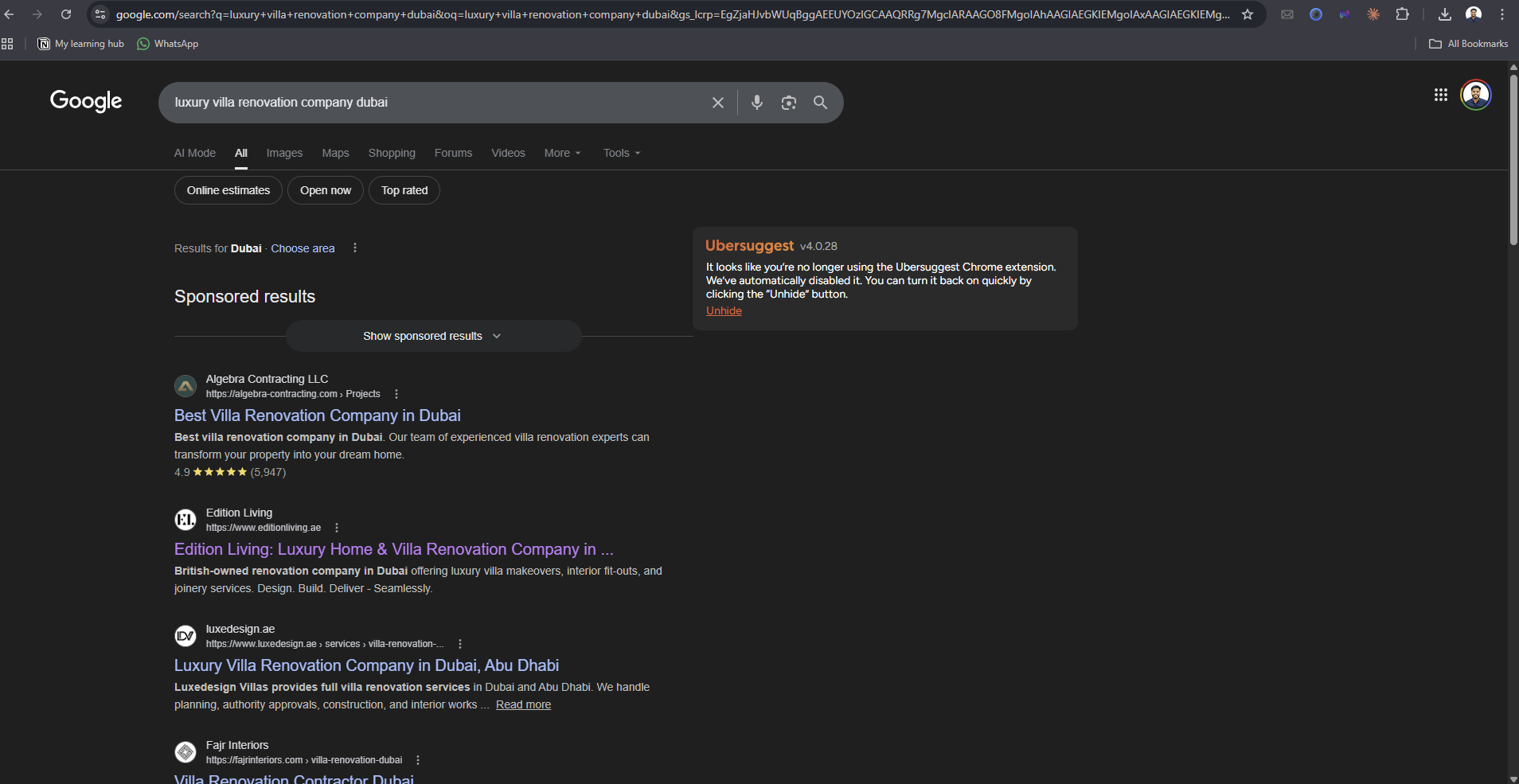Viewport: 1519px width, 784px height.
Task: Switch to Shopping tab
Action: coord(392,153)
